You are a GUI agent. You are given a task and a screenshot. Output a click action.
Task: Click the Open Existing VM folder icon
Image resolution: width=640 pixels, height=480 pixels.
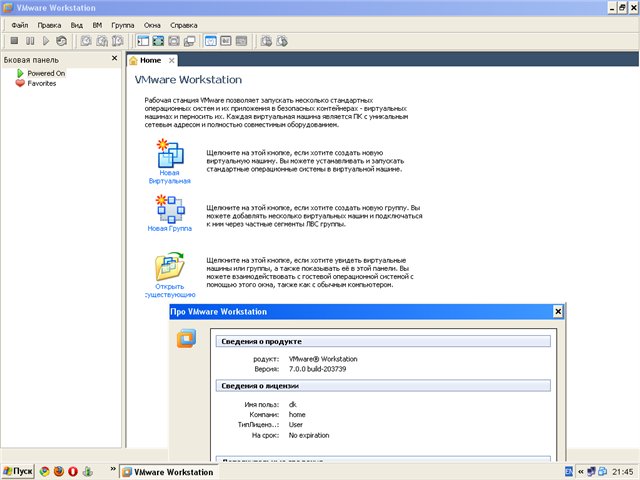coord(170,266)
